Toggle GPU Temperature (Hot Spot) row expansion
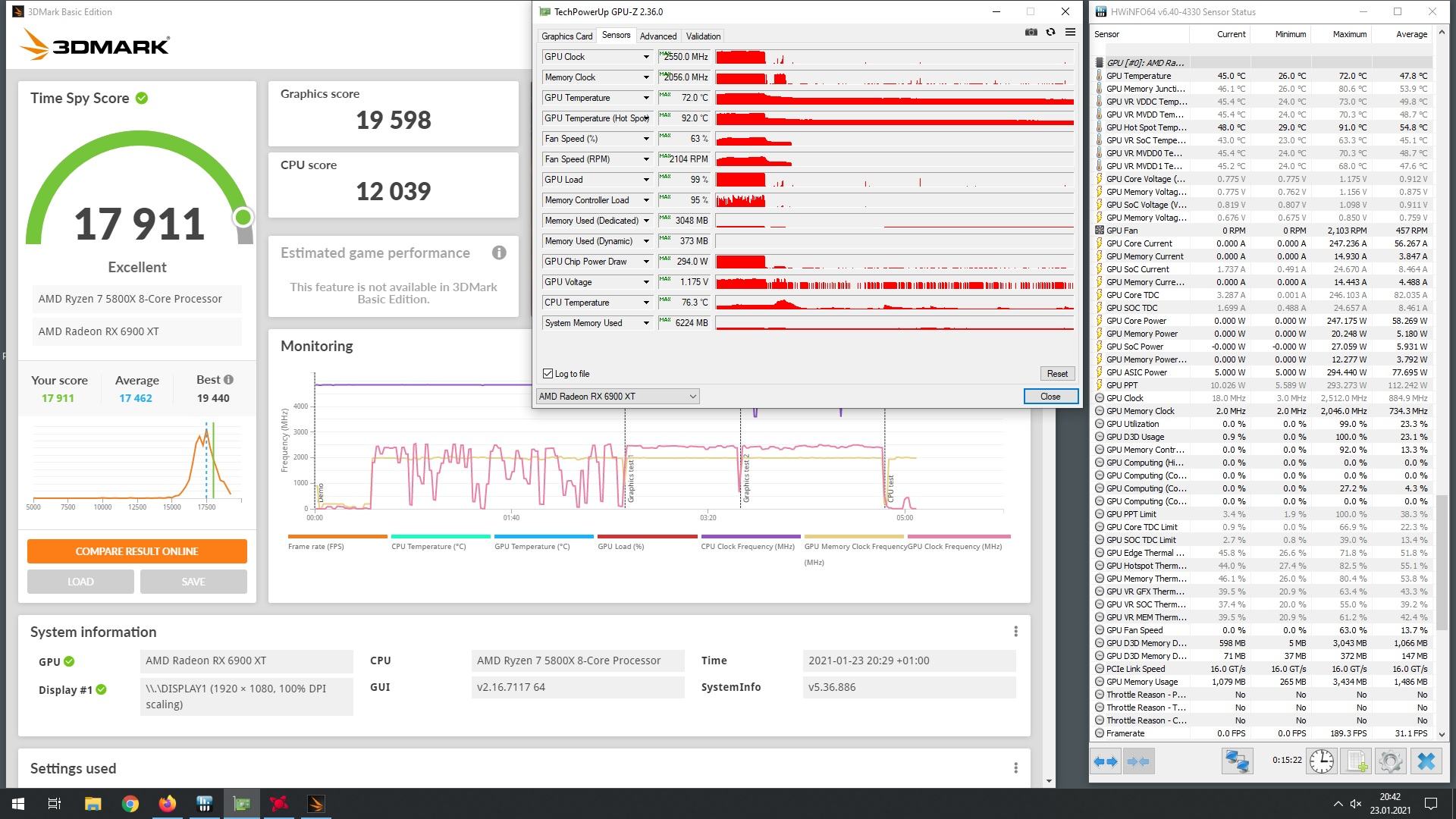 647,118
